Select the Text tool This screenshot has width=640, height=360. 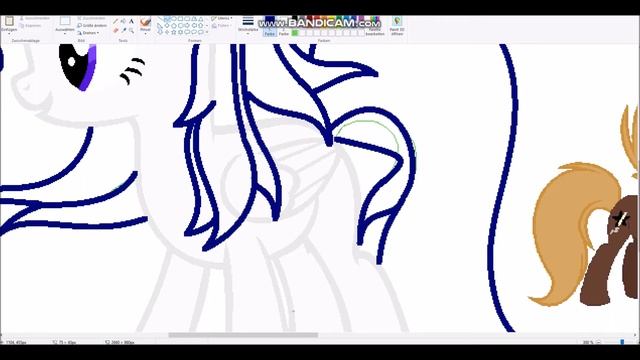point(131,21)
